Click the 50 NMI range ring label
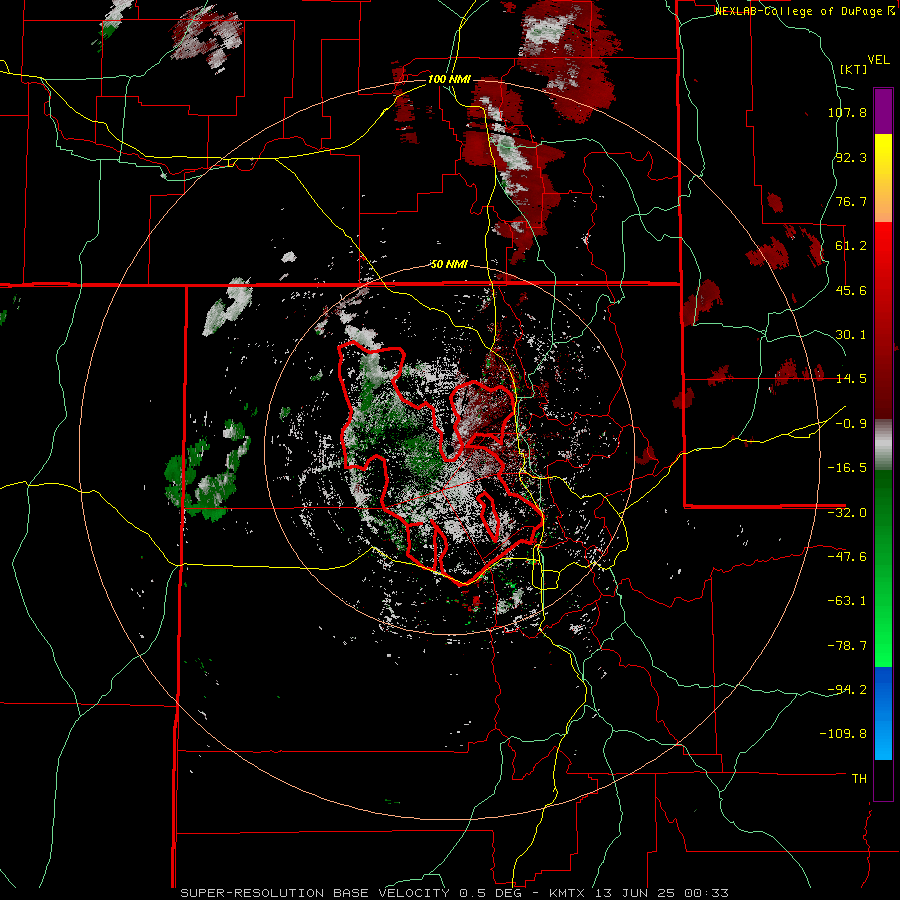The image size is (900, 900). click(x=449, y=265)
